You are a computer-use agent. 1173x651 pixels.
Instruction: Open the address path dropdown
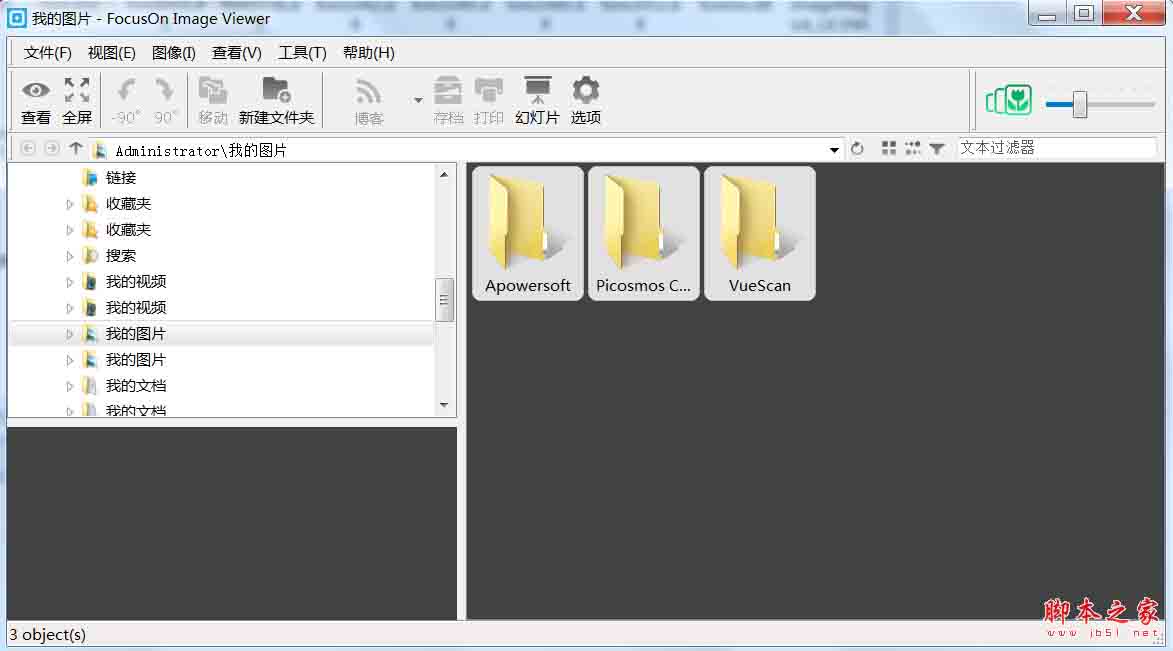(834, 150)
